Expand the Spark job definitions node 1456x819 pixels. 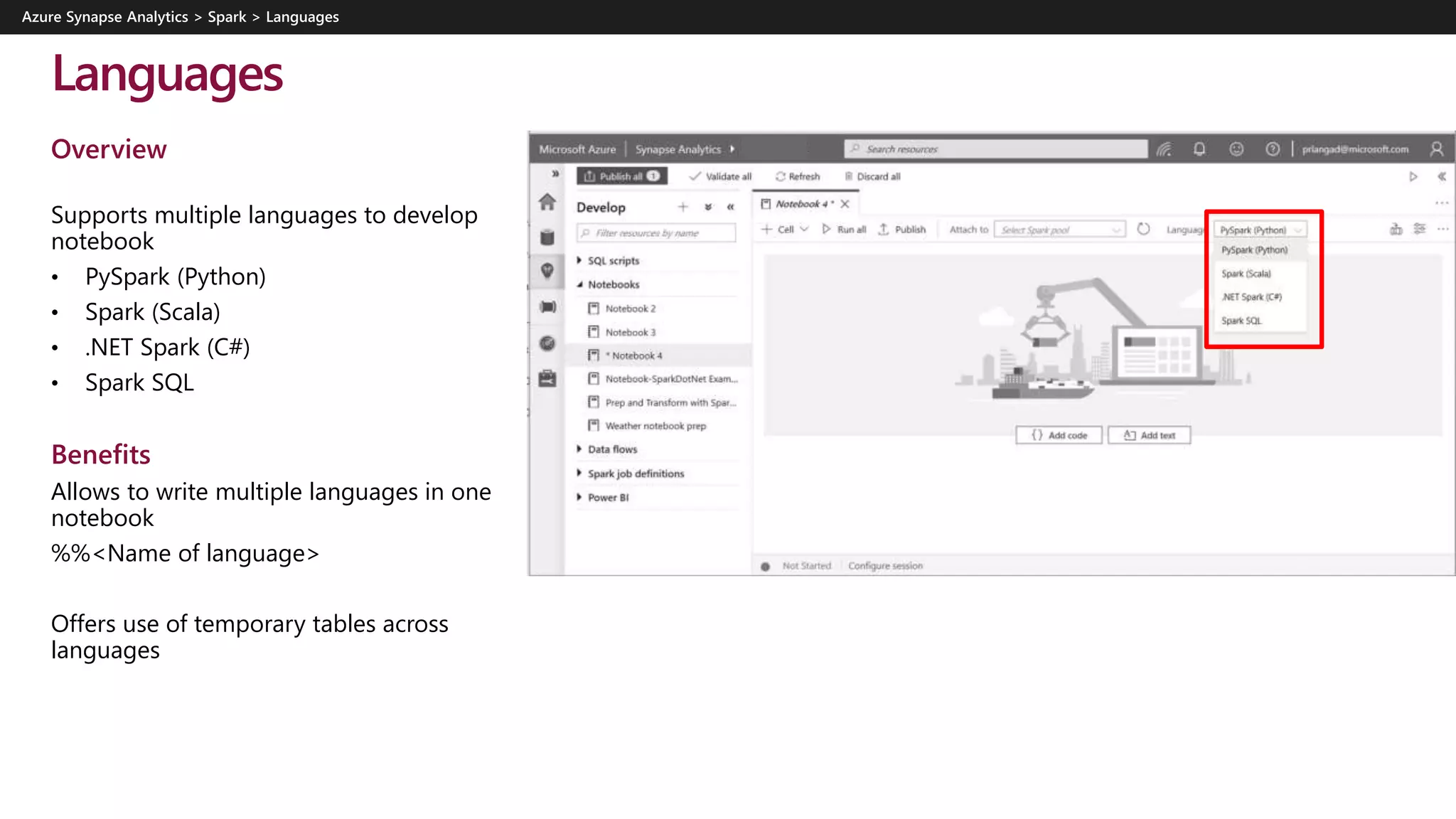(579, 473)
